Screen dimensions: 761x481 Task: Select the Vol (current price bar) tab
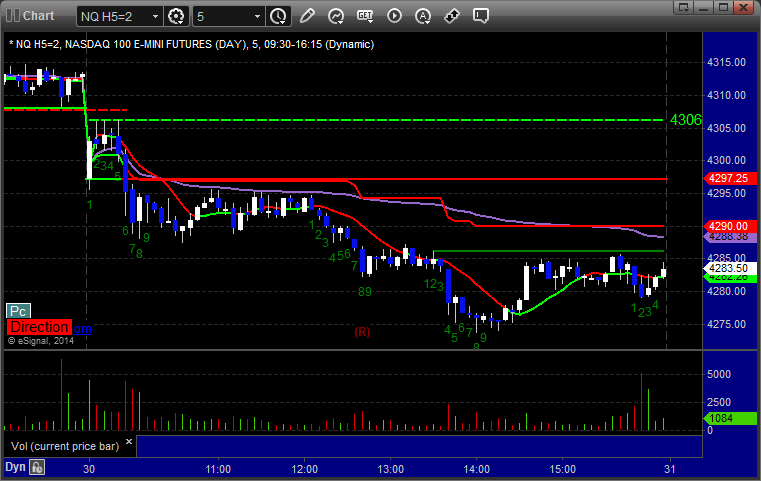point(65,446)
